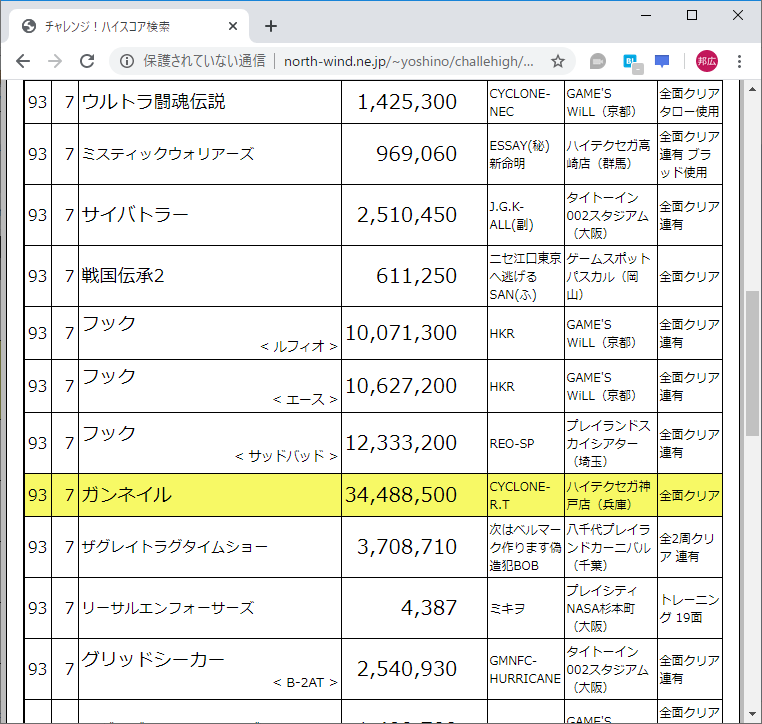Click the game title 戦国伝承2

tap(123, 276)
